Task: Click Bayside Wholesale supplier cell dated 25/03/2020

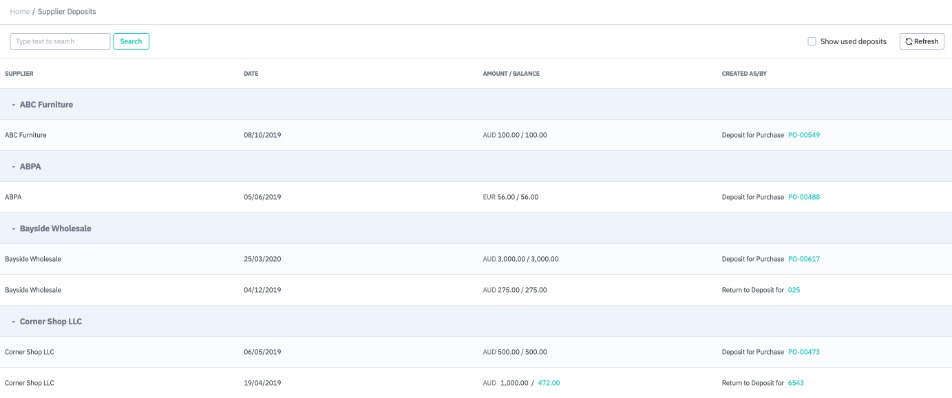Action: pos(33,259)
